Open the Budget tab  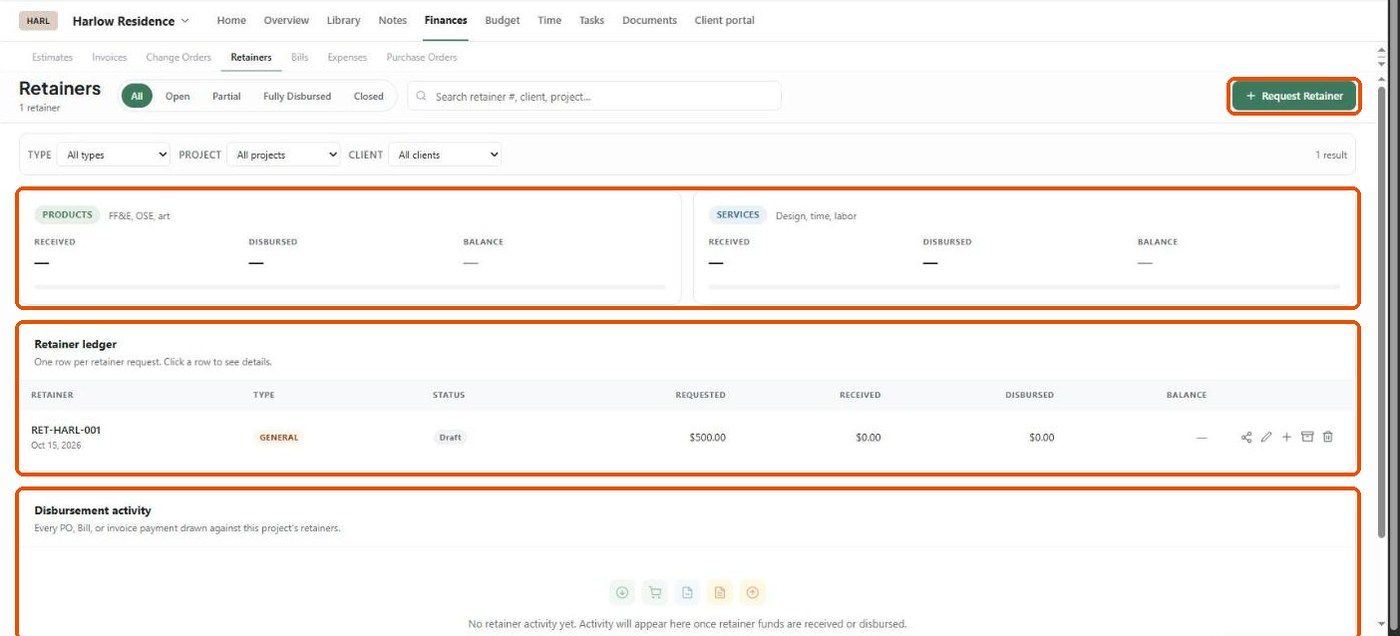point(502,20)
